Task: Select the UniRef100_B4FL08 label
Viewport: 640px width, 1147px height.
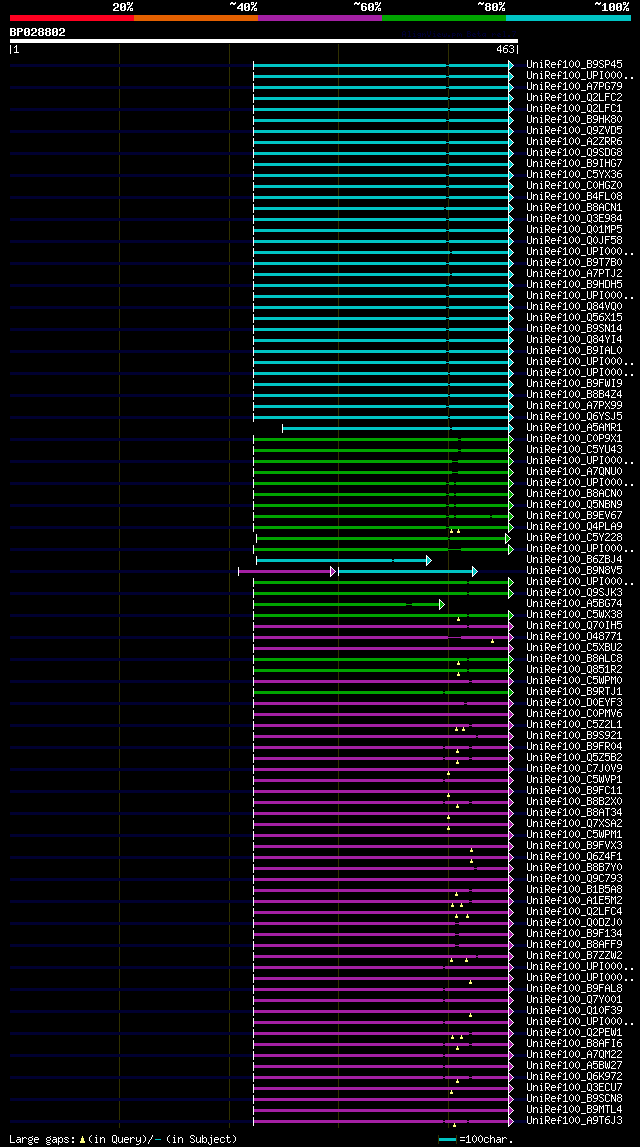Action: tap(574, 196)
